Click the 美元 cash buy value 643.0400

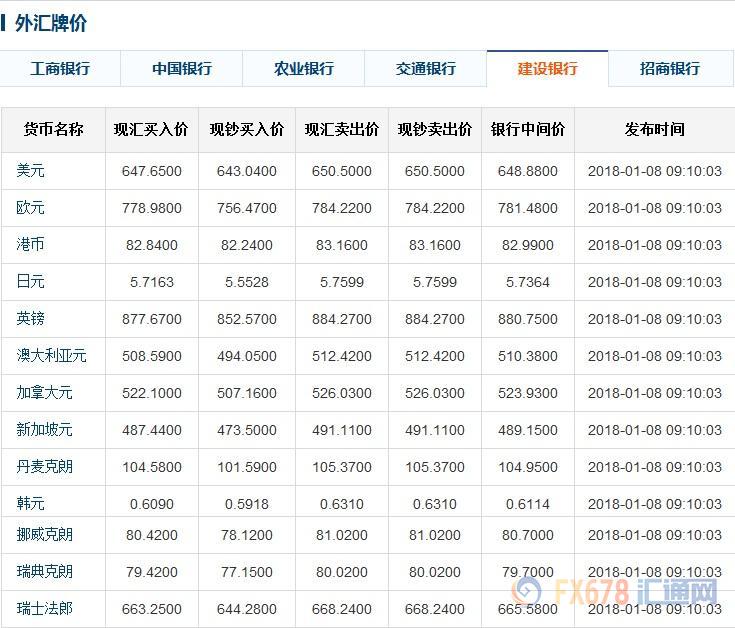247,171
